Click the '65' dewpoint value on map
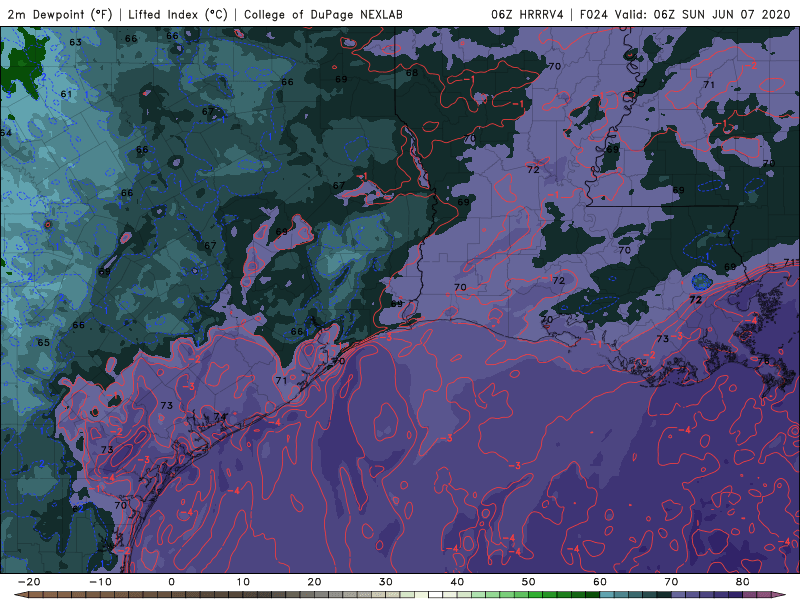Image resolution: width=800 pixels, height=600 pixels. (x=44, y=342)
